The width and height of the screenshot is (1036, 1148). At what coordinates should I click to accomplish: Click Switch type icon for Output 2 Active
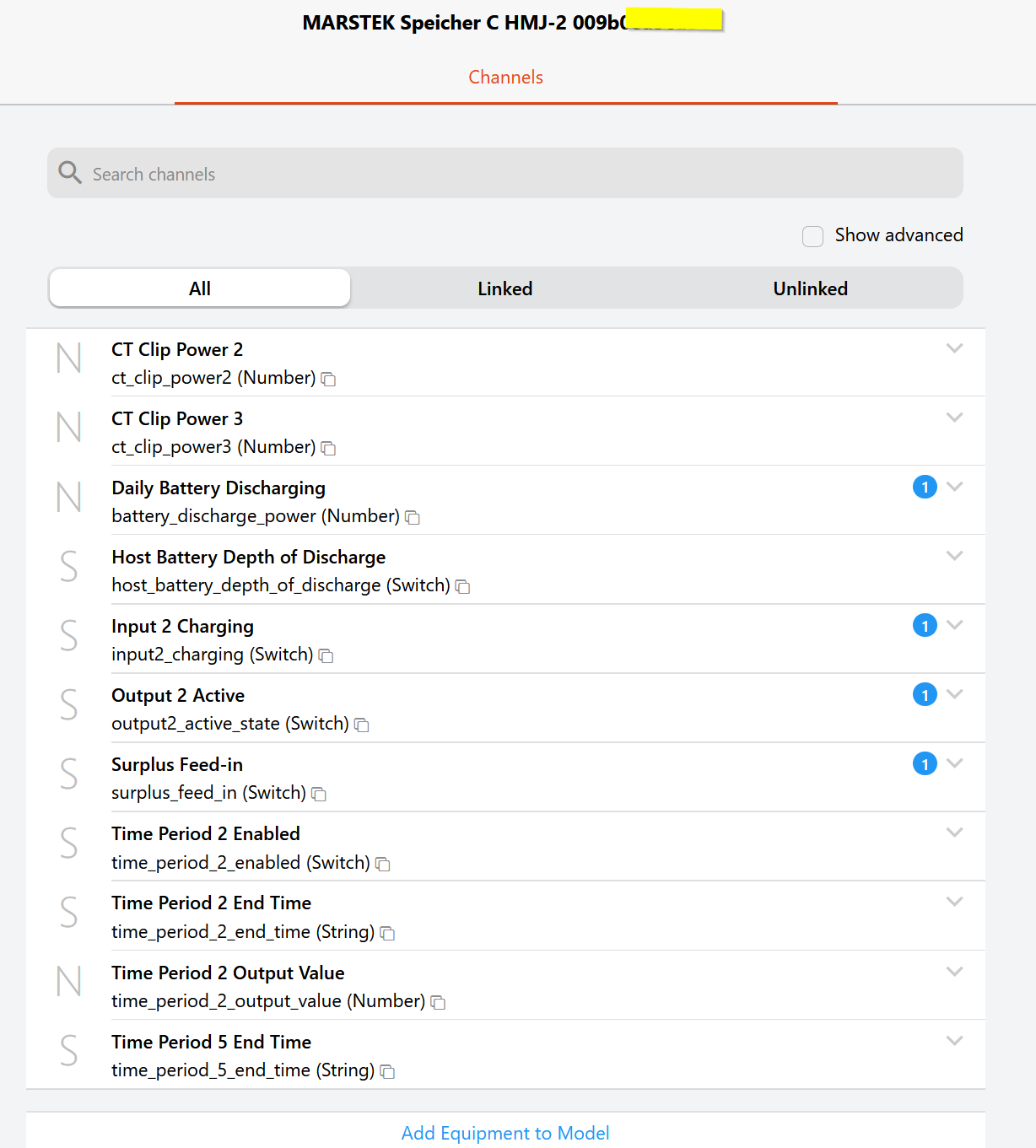tap(69, 704)
